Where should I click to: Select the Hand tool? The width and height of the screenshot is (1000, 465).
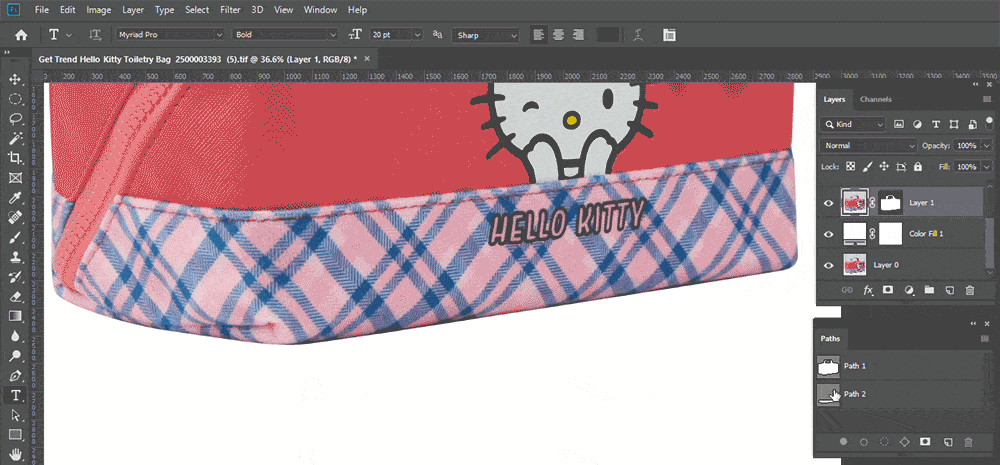15,454
